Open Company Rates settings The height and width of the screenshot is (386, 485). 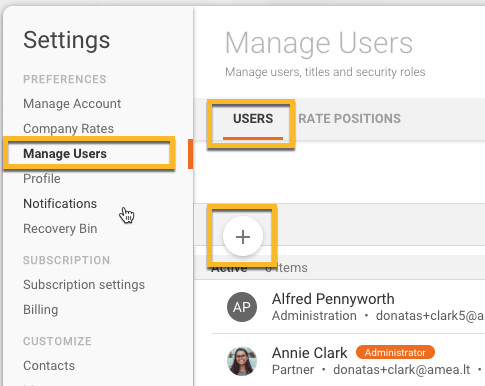point(68,129)
